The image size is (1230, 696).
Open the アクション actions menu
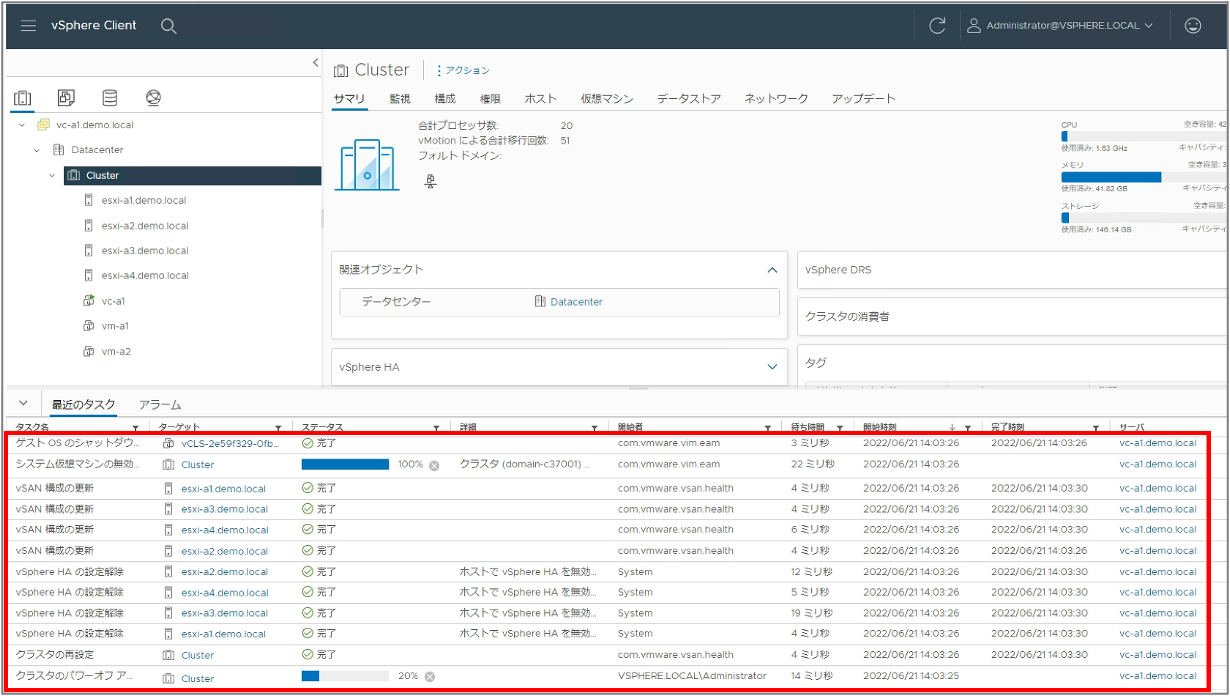462,70
